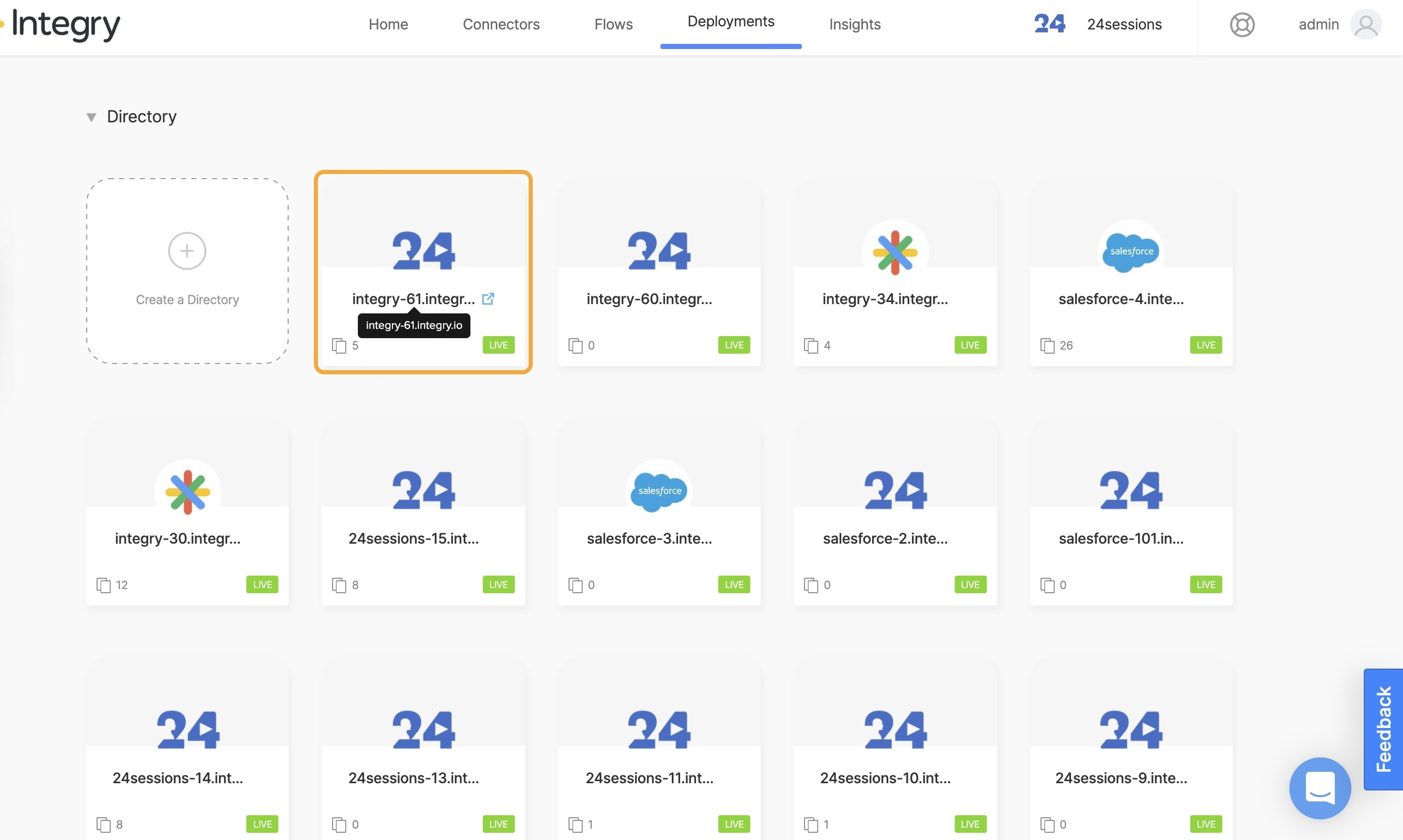Click the 24 logo on 24sessions-11 card
The width and height of the screenshot is (1403, 840).
pos(659,729)
